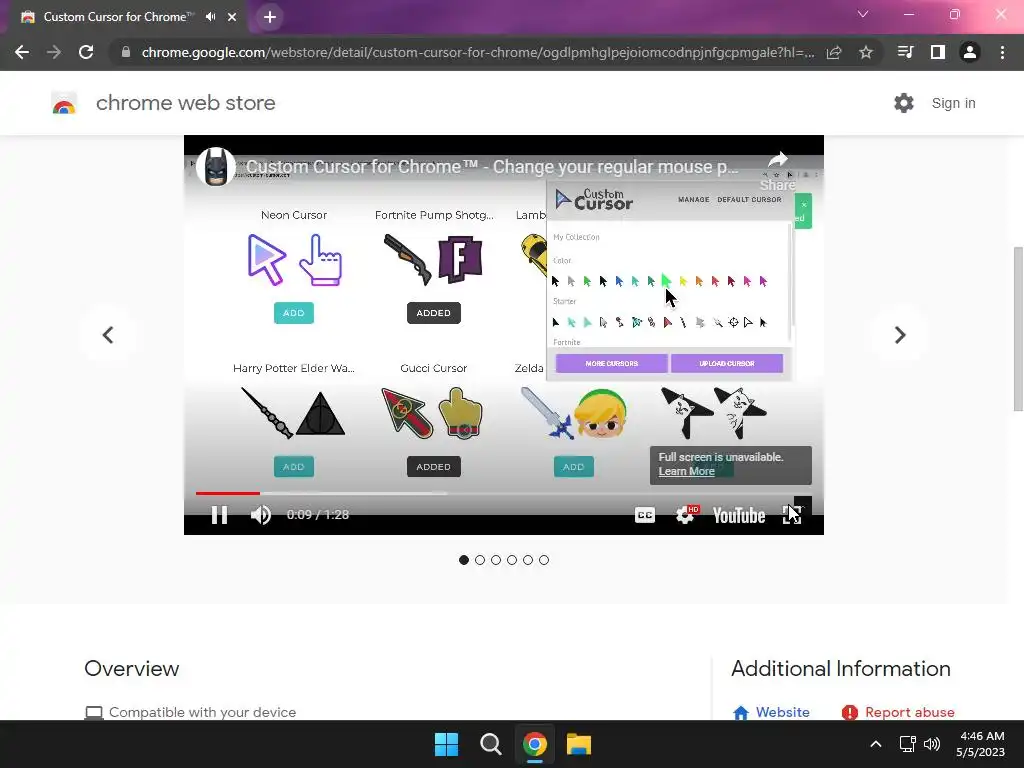Viewport: 1024px width, 768px height.
Task: Click the browser forward arrow
Action: [54, 52]
